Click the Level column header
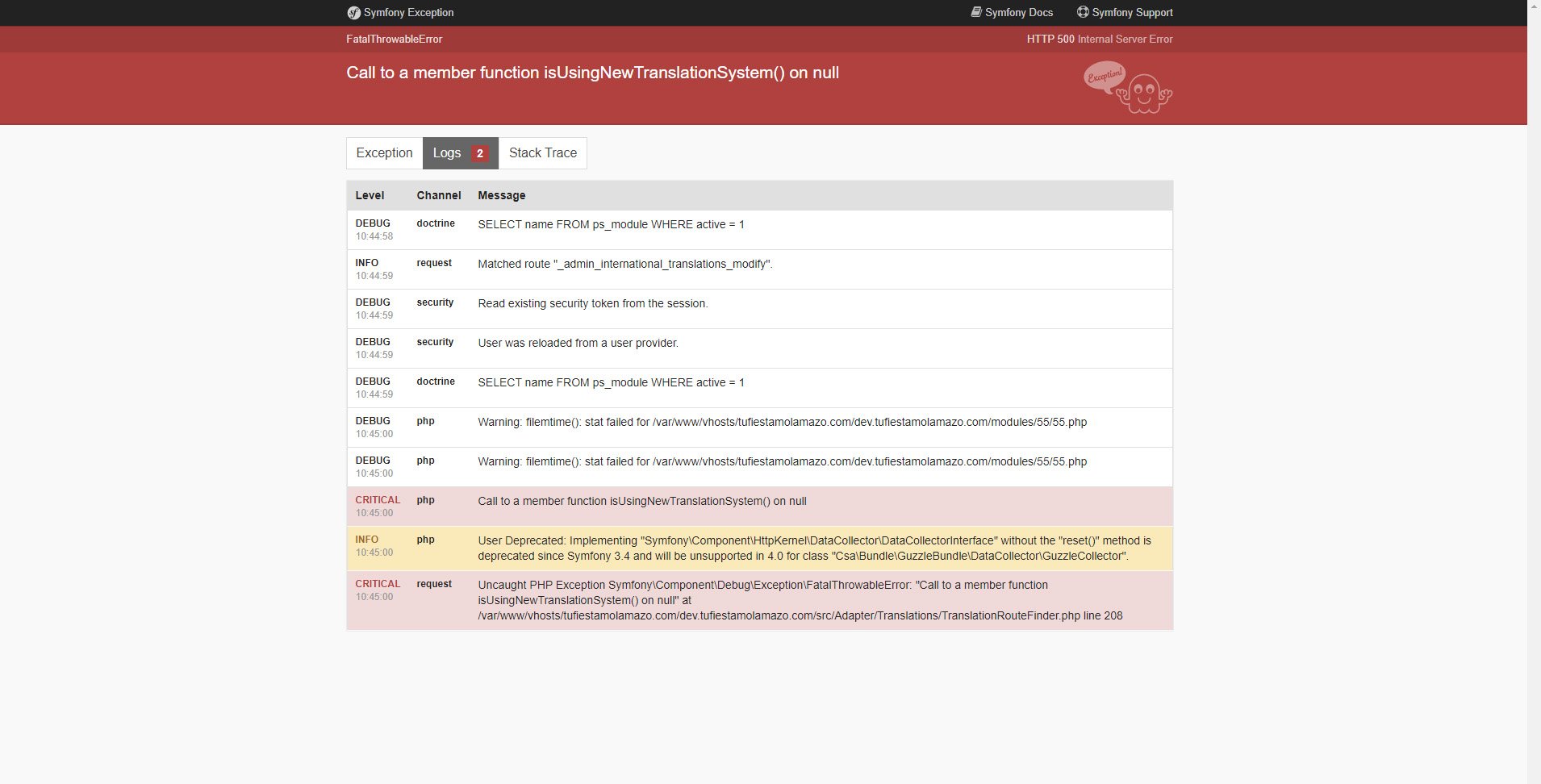Screen dimensions: 1541x784 370,195
